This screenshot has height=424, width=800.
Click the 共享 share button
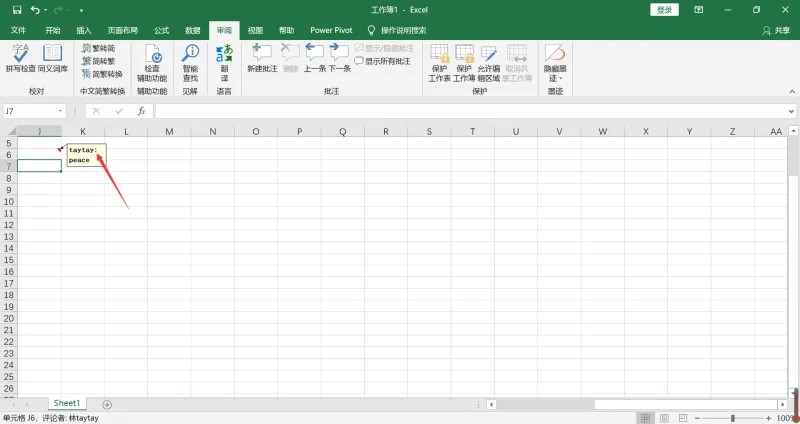(776, 31)
